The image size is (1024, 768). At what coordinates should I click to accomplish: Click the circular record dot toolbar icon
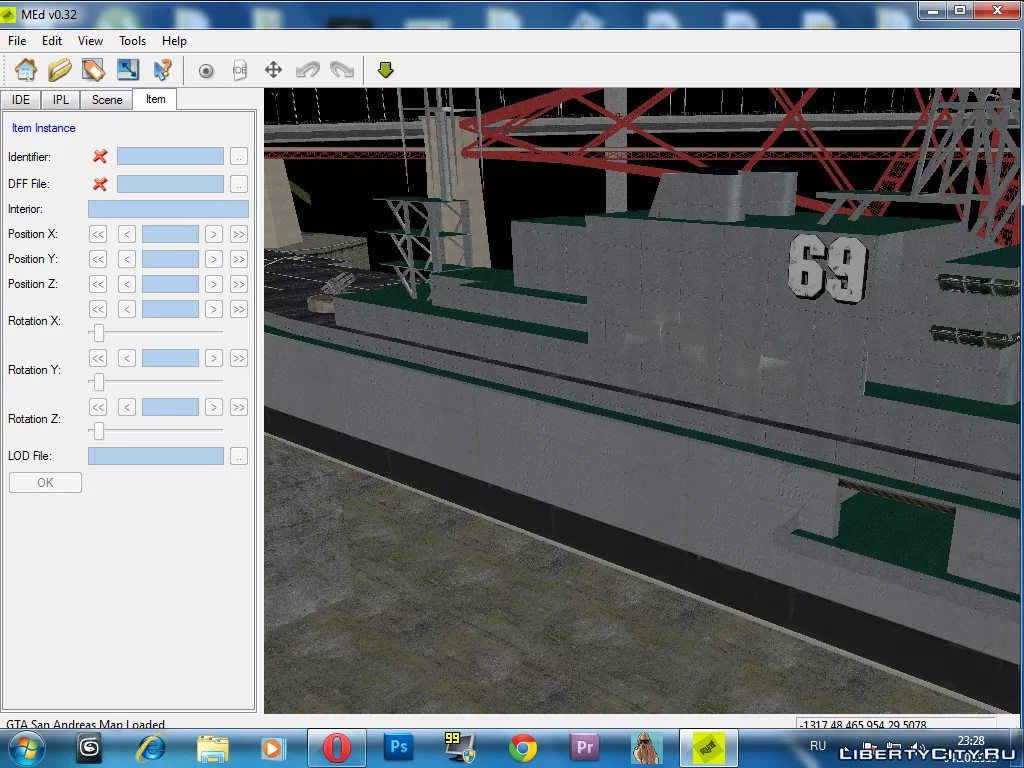coord(206,71)
